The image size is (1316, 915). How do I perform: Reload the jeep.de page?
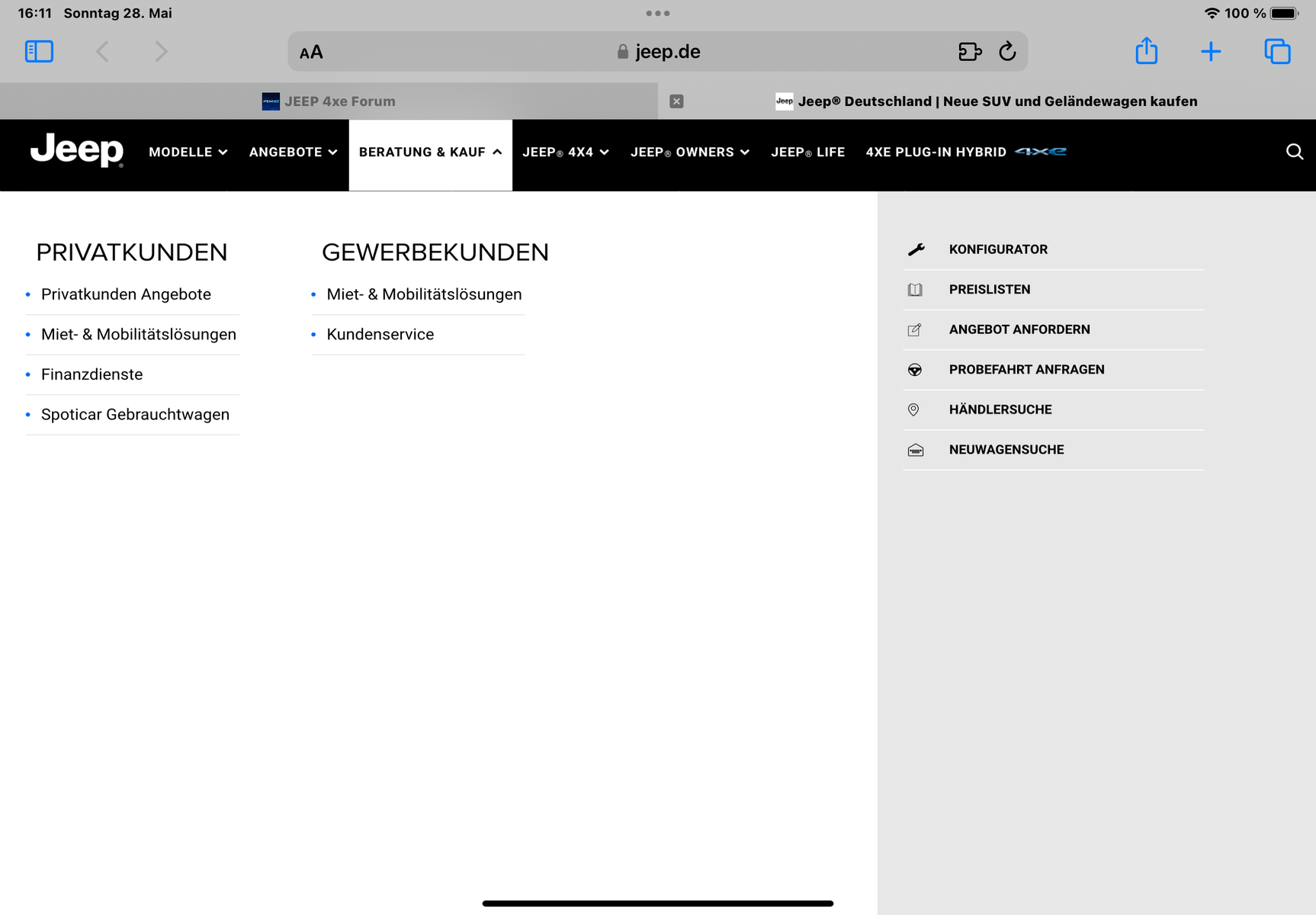(x=1007, y=51)
